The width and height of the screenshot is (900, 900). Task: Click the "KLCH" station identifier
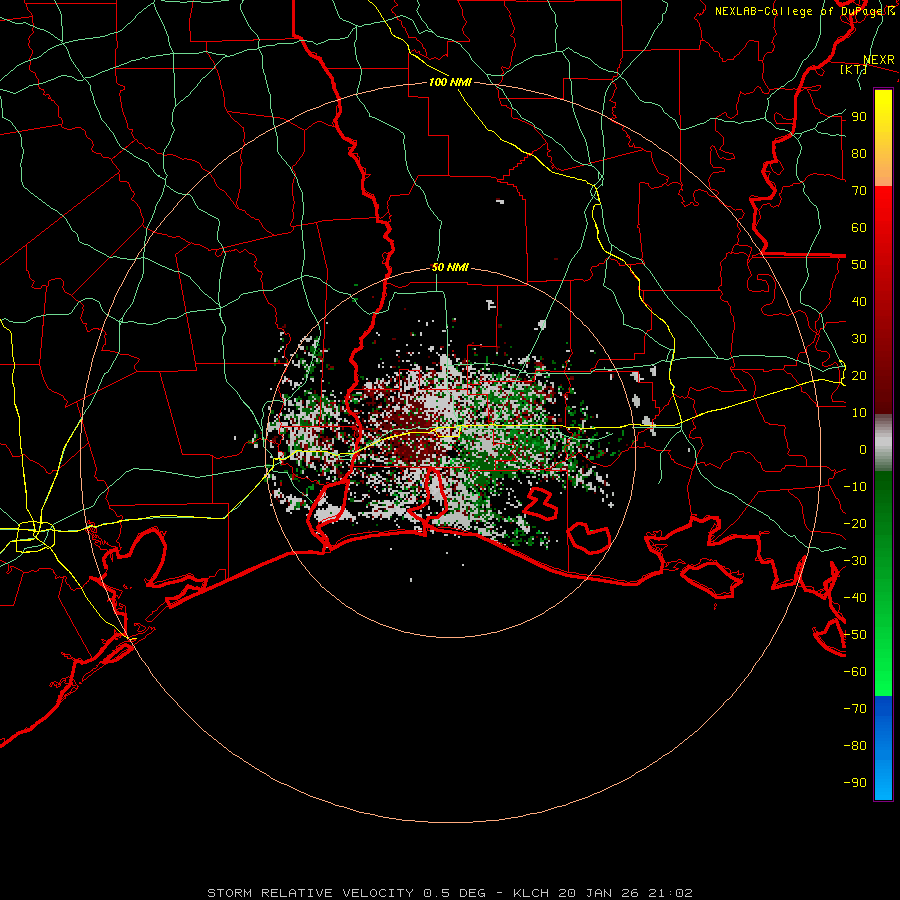point(532,893)
